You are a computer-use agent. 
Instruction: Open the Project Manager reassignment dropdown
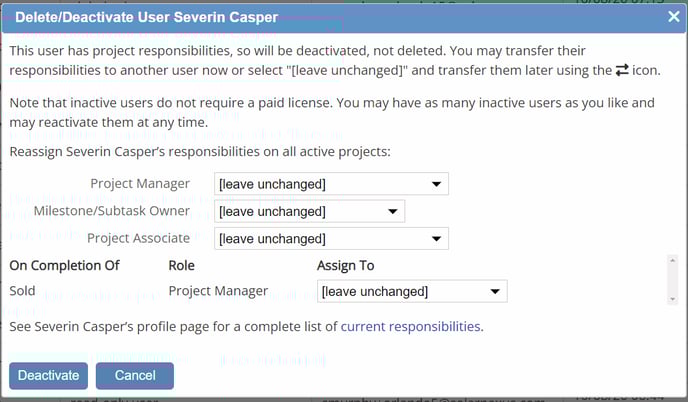click(331, 184)
